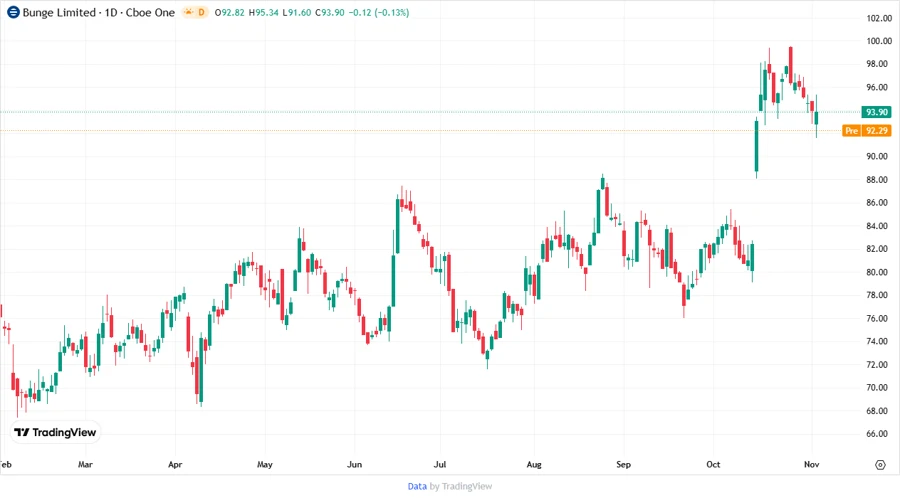Click the 76.00 price axis label
Image resolution: width=900 pixels, height=498 pixels.
pyautogui.click(x=879, y=318)
